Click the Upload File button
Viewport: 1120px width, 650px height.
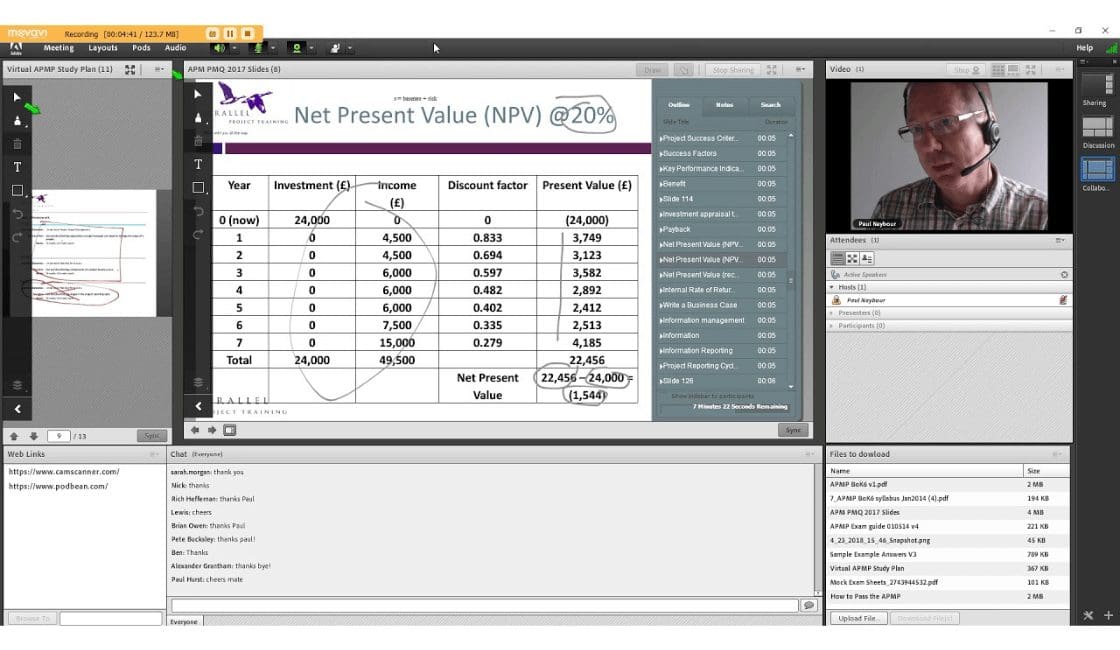tap(858, 618)
